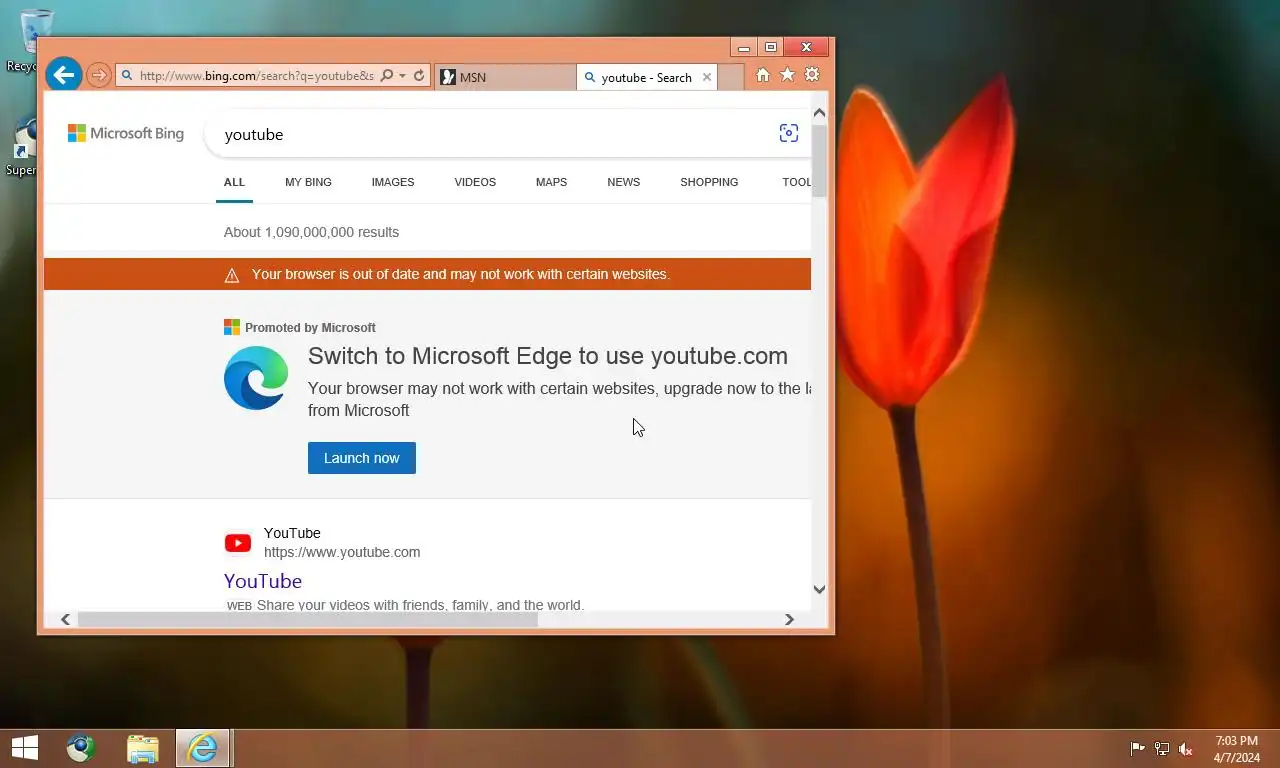The image size is (1280, 768).
Task: Go to the home page via house icon
Action: (x=763, y=75)
